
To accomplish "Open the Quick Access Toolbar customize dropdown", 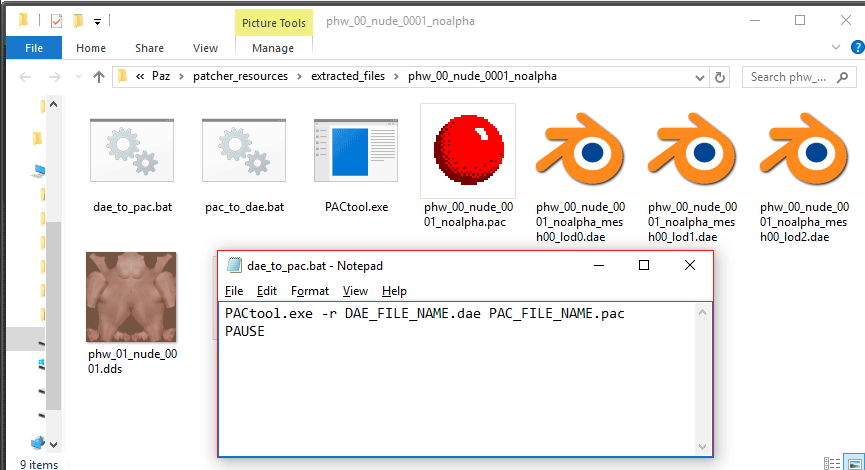I will pyautogui.click(x=97, y=21).
